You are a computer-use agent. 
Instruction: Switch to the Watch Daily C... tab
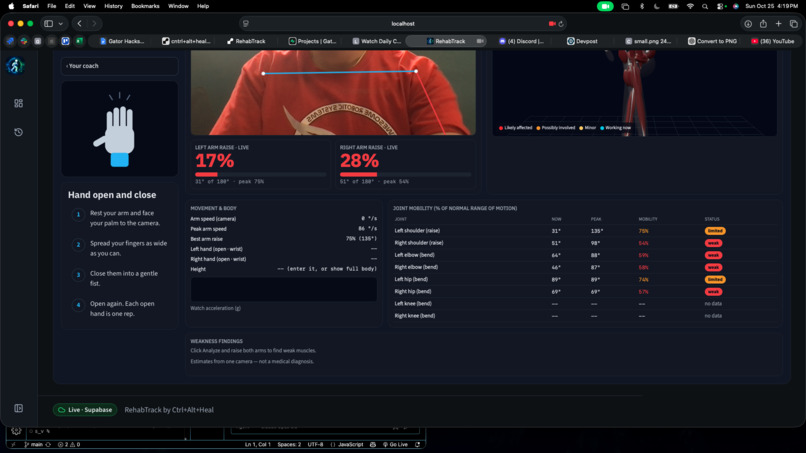pos(376,41)
